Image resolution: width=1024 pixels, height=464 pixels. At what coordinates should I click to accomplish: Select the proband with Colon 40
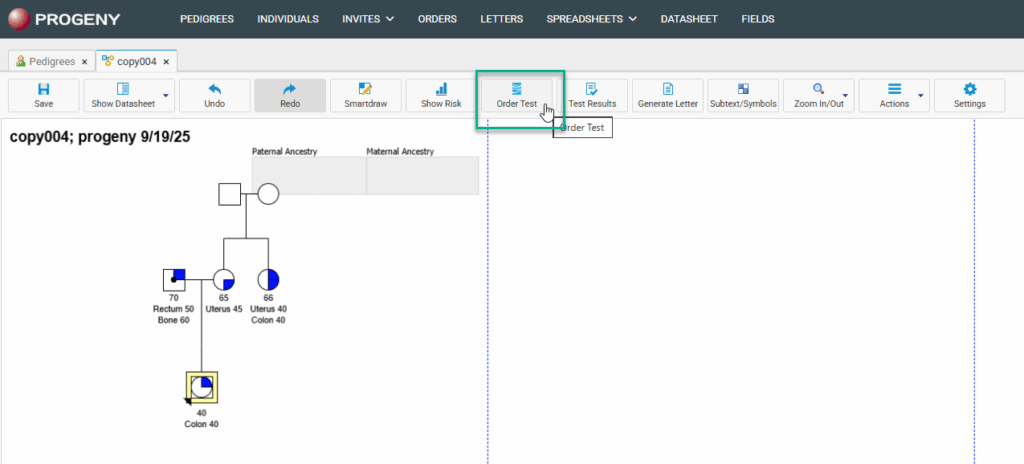click(x=201, y=387)
